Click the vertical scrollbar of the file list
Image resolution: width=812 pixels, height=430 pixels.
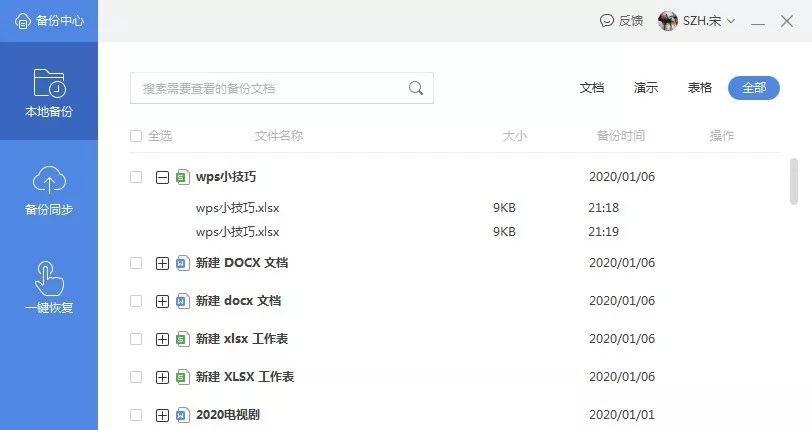point(793,181)
